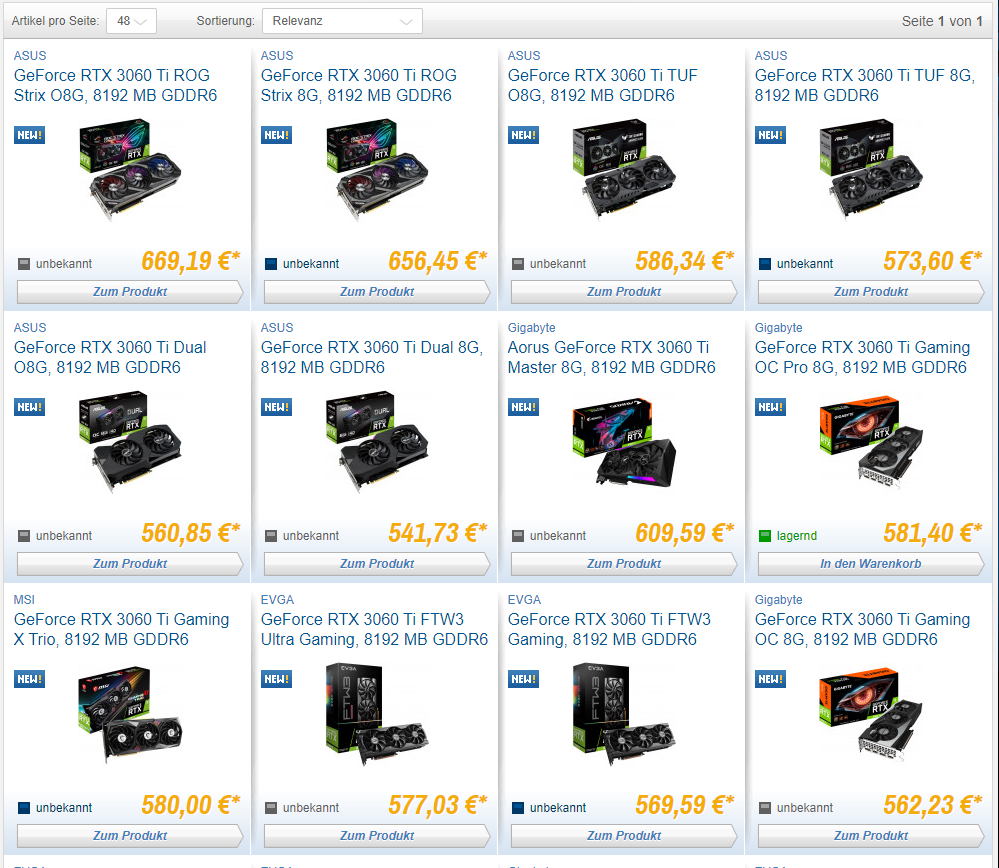
Task: Click MSI Gaming X Trio product image
Action: tap(130, 714)
